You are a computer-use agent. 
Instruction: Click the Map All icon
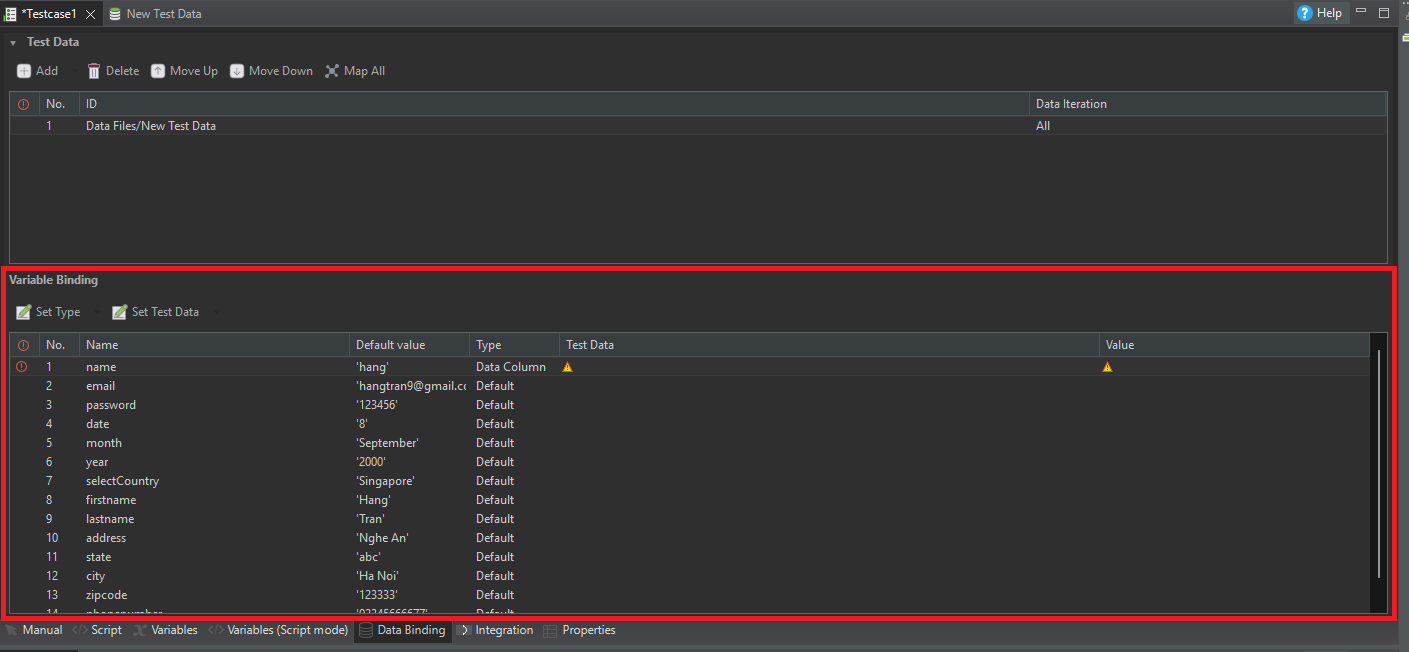(332, 71)
